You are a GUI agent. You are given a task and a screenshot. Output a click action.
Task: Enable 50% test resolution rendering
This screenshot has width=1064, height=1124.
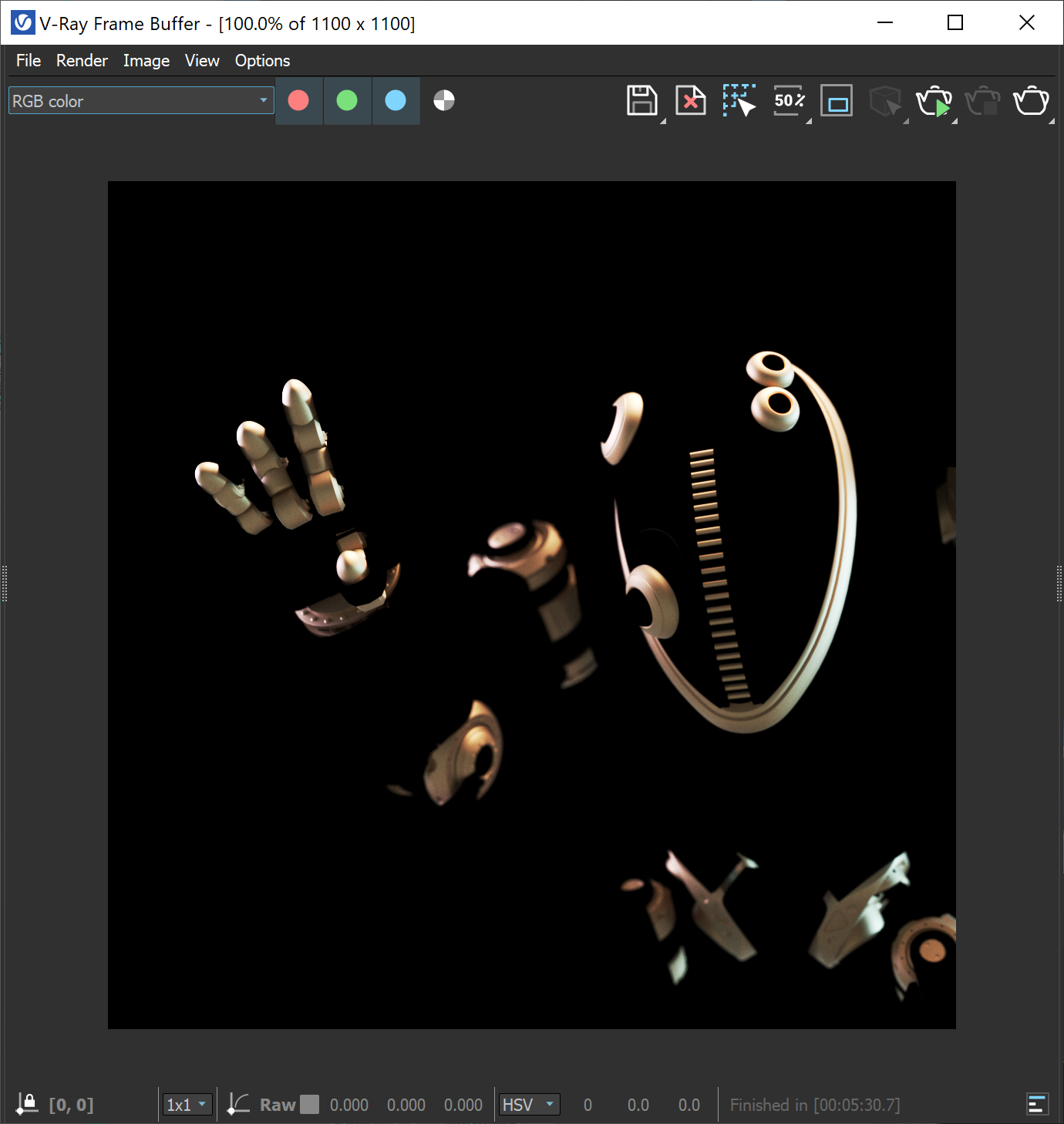coord(788,100)
